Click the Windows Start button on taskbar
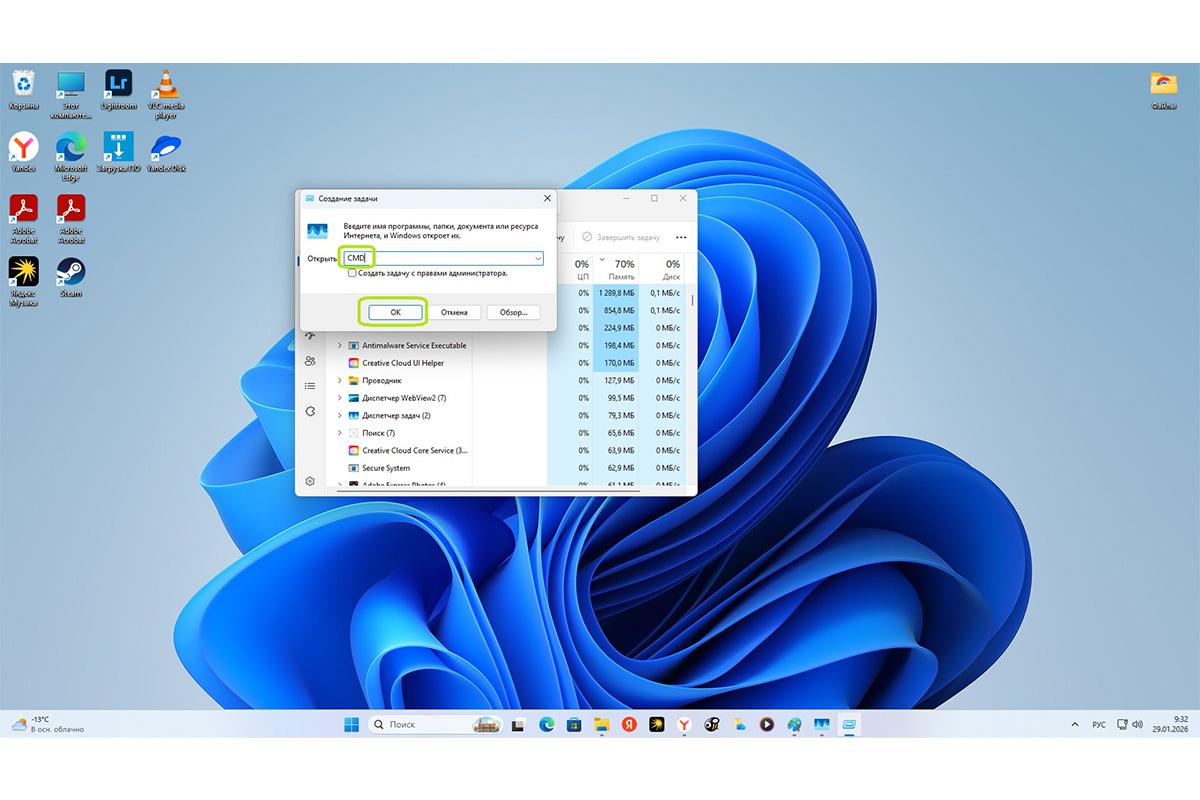 point(351,724)
